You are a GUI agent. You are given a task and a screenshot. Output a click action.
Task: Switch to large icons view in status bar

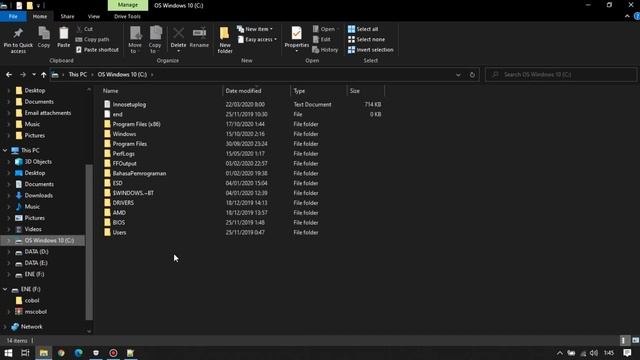635,340
